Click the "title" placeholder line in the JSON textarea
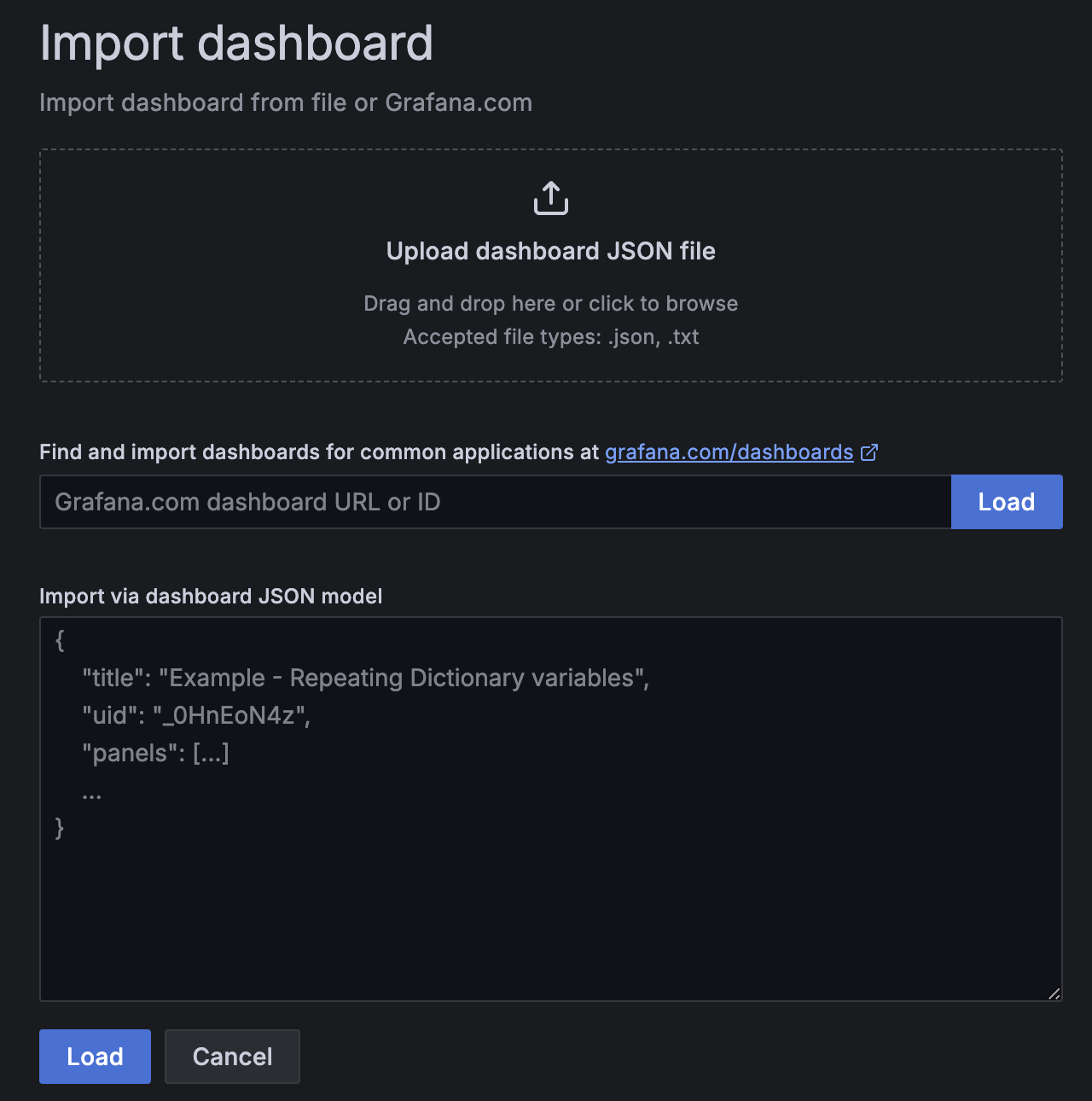Screen dimensions: 1092x1101 click(x=366, y=678)
